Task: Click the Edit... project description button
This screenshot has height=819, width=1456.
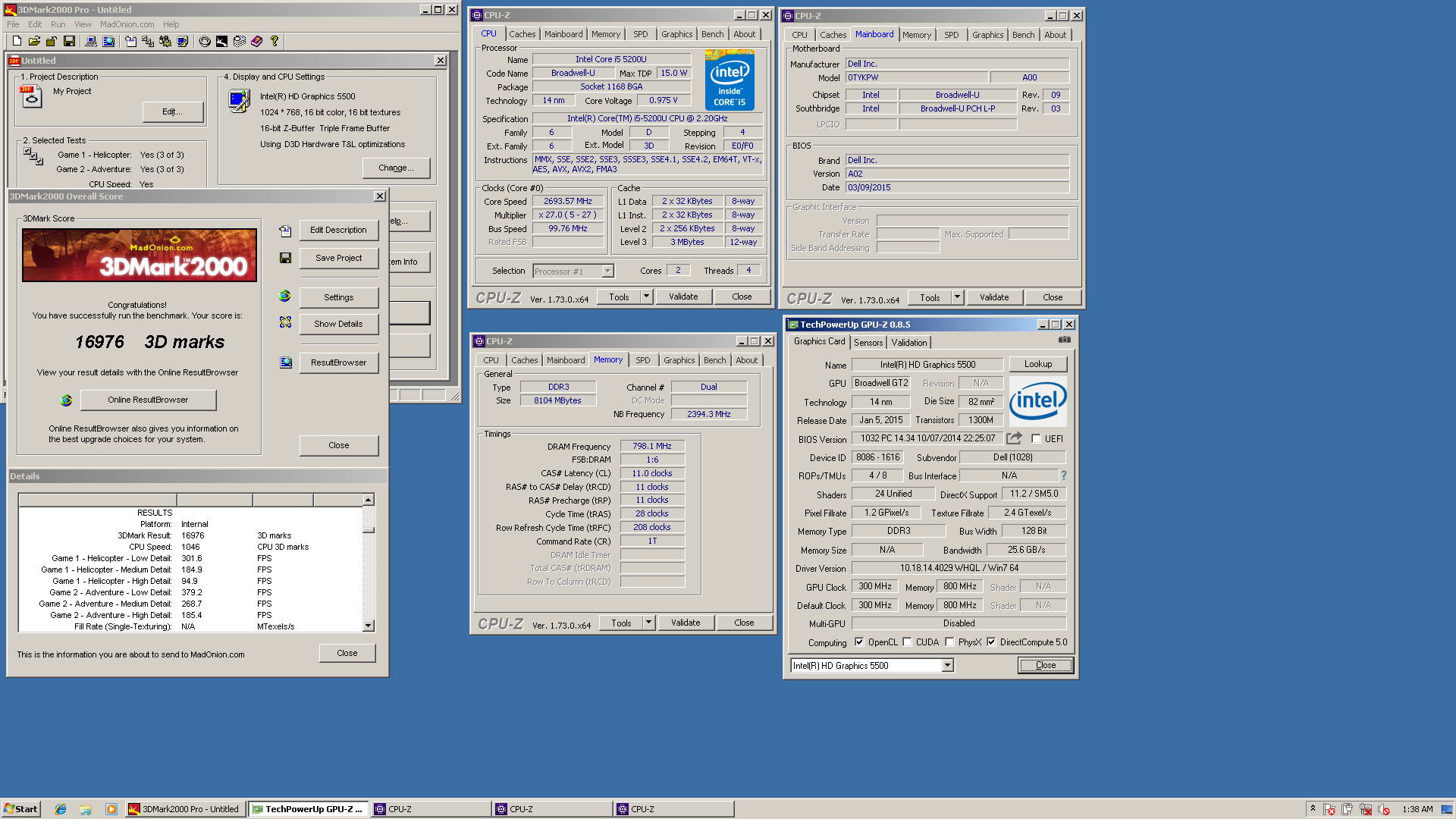Action: coord(173,111)
